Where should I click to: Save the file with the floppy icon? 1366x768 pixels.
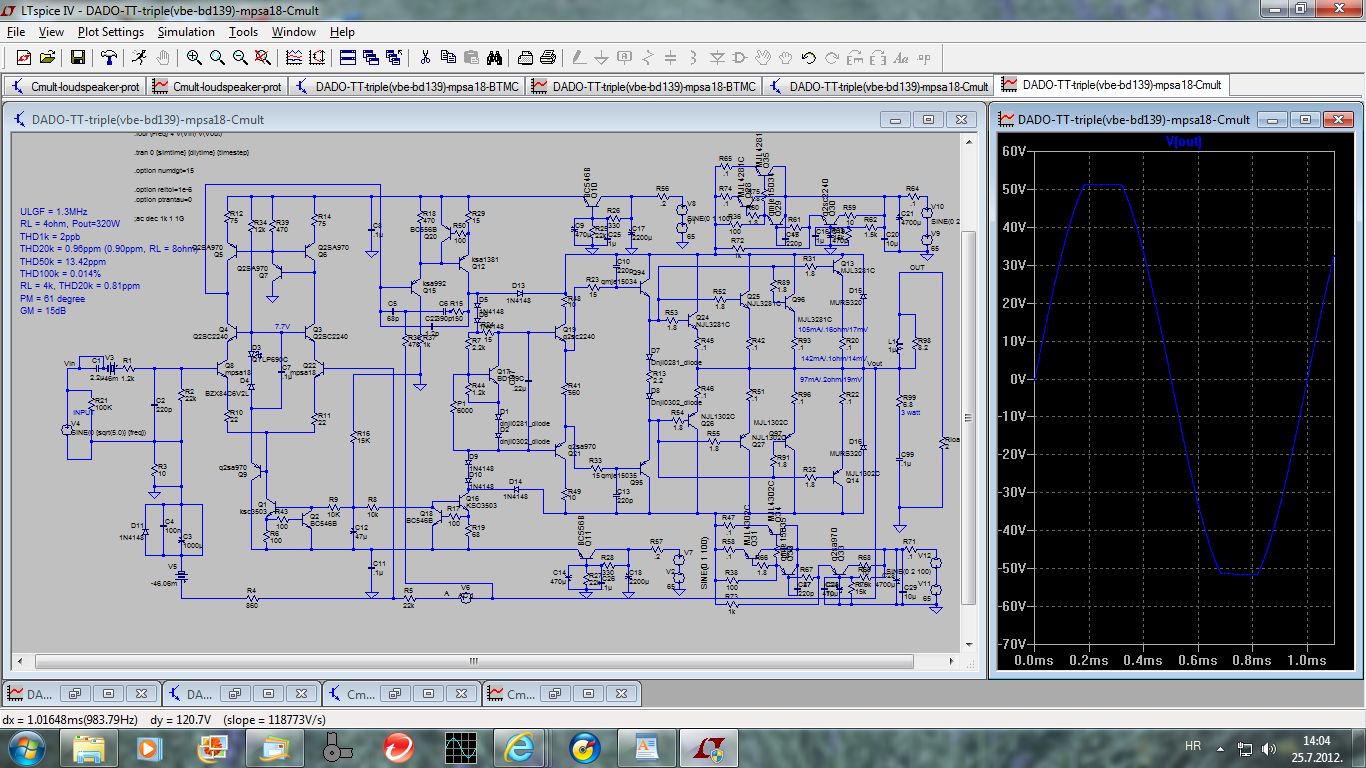77,57
